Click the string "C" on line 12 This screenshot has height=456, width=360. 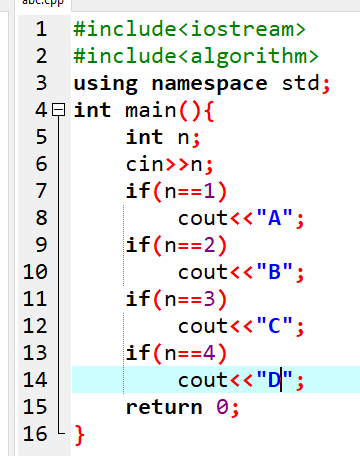(x=275, y=326)
